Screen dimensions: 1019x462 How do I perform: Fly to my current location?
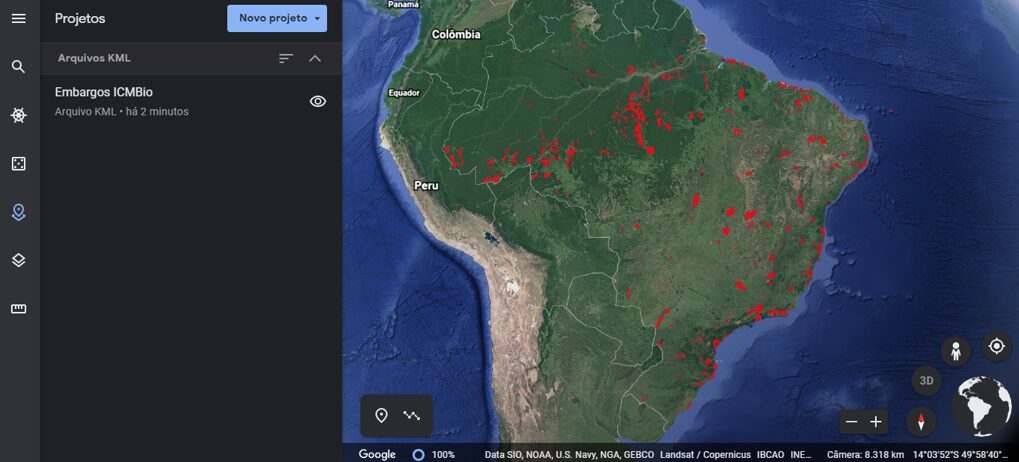pyautogui.click(x=996, y=346)
